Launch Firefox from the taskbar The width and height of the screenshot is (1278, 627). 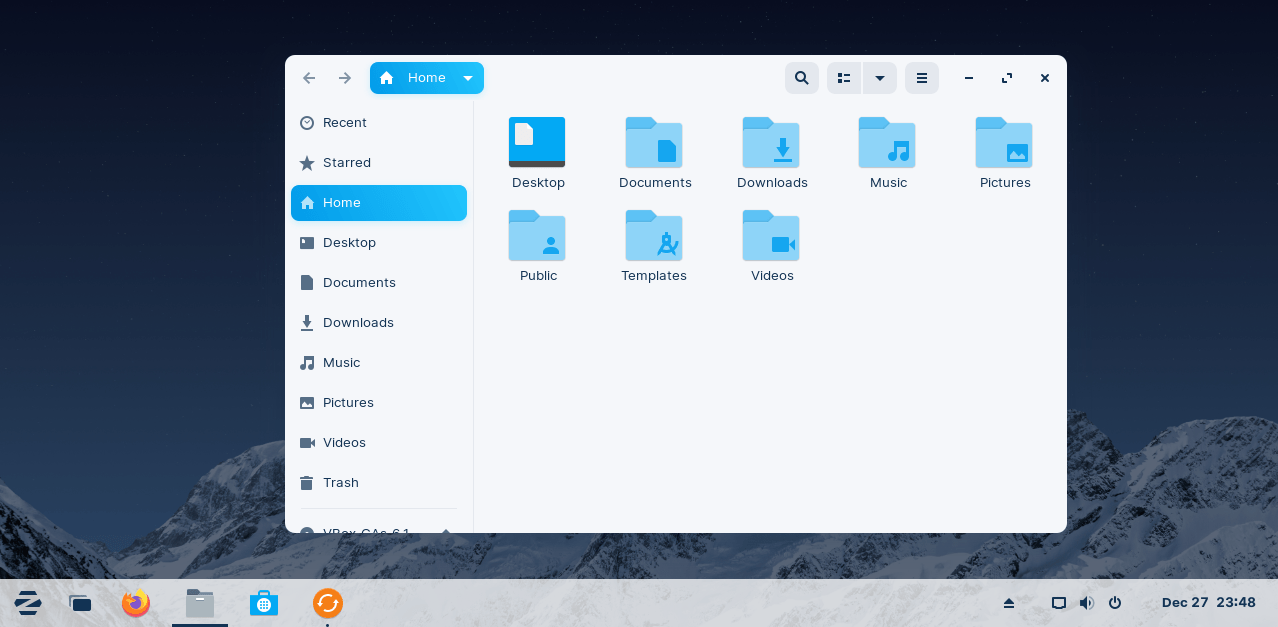click(x=135, y=603)
